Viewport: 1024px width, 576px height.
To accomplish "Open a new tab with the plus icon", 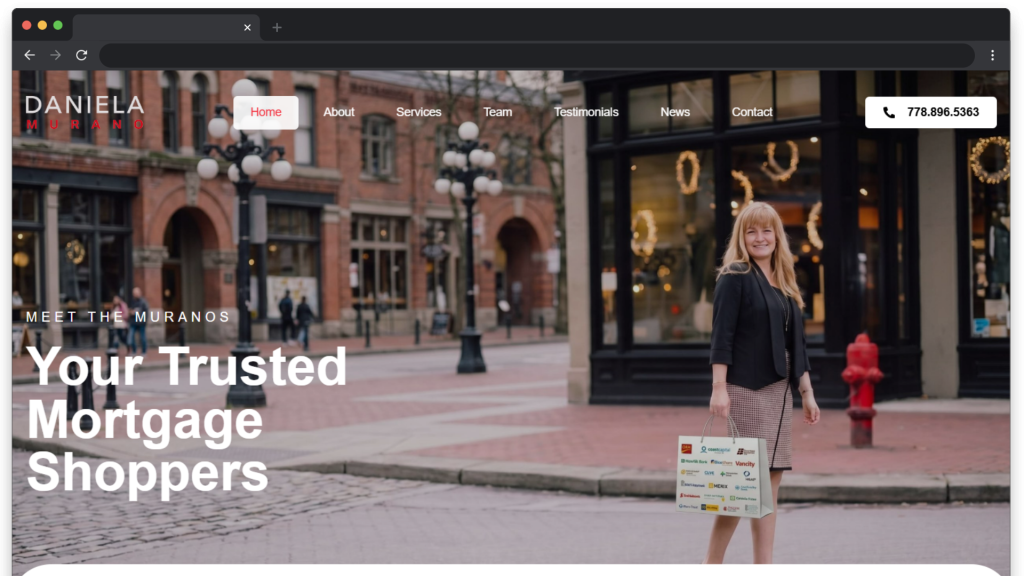I will point(277,27).
